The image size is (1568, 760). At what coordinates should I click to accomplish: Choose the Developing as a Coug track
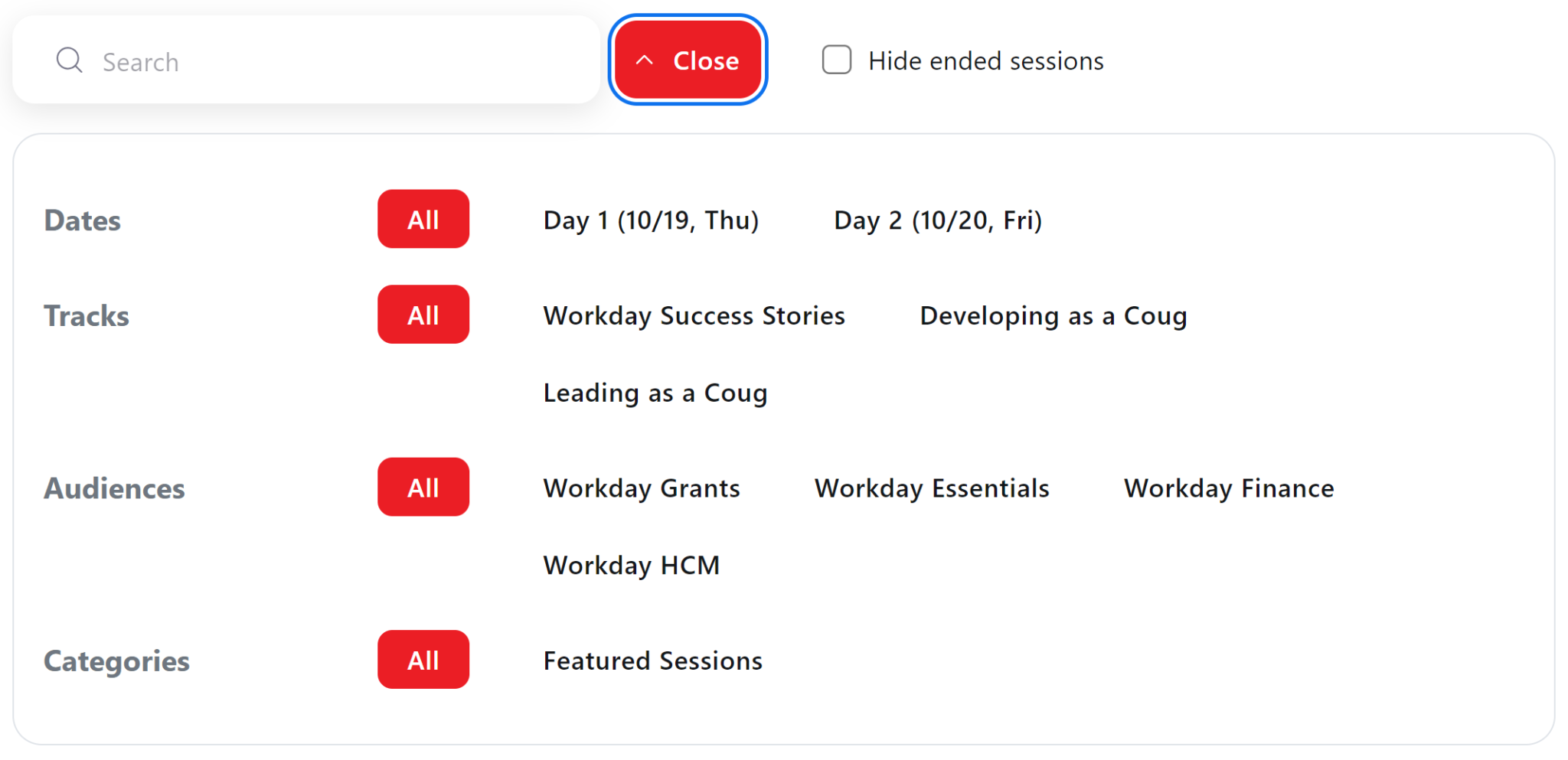click(1053, 315)
